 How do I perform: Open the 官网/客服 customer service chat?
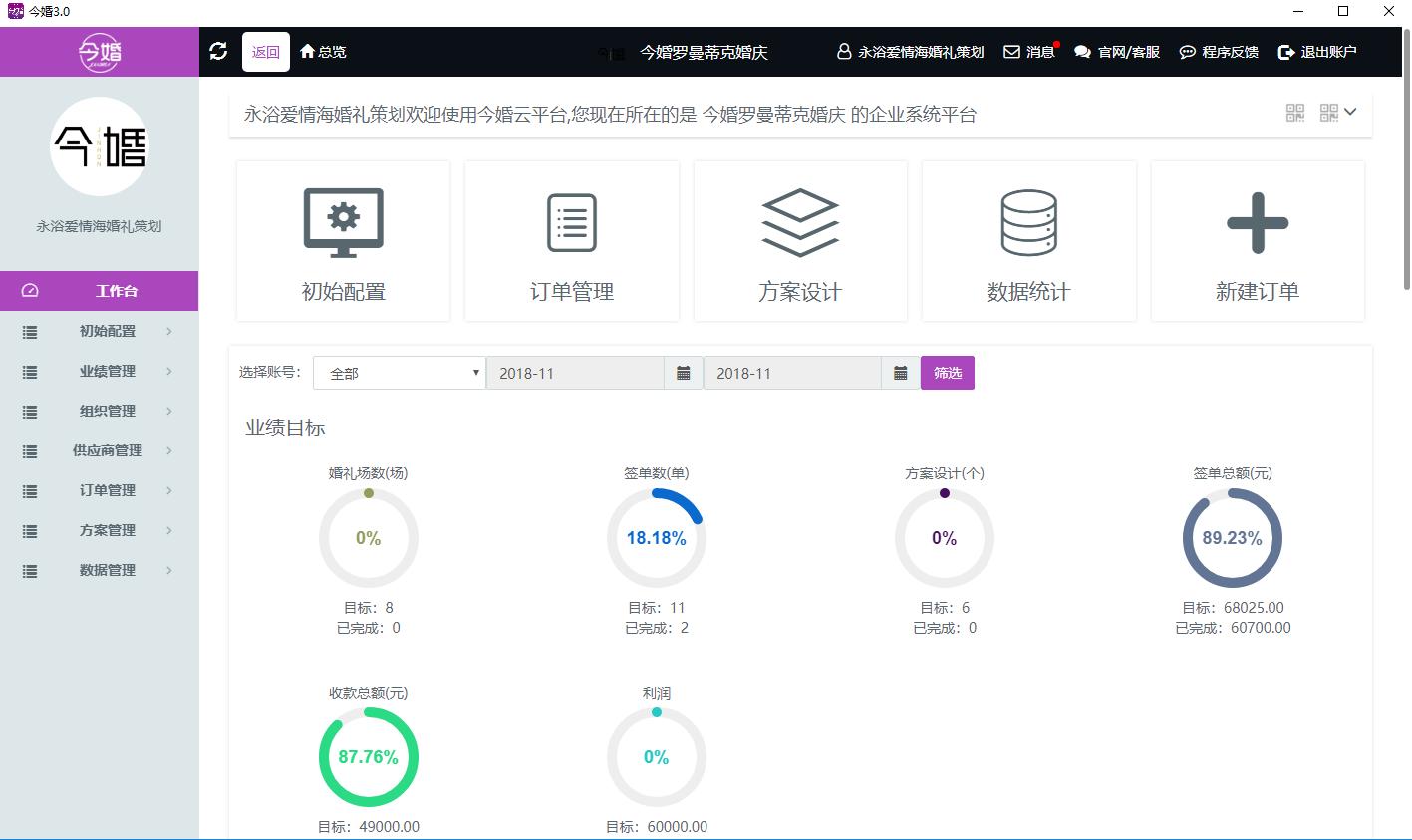point(1118,51)
